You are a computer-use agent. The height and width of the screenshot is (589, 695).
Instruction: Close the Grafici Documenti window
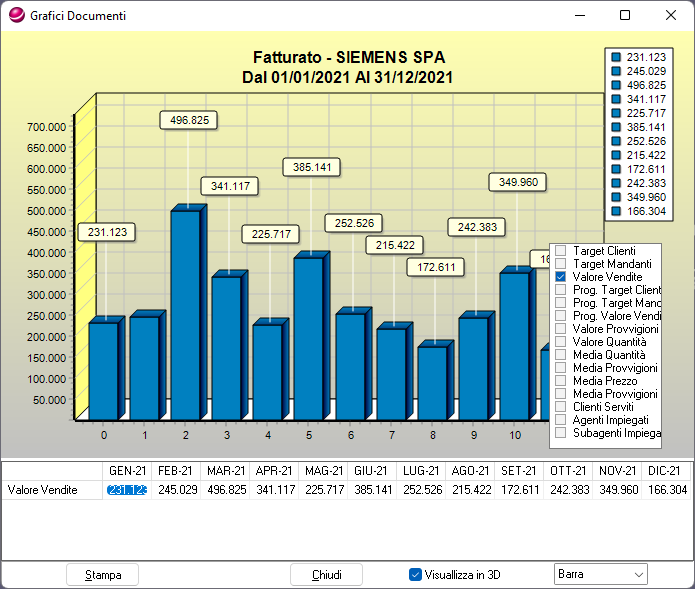(x=671, y=15)
